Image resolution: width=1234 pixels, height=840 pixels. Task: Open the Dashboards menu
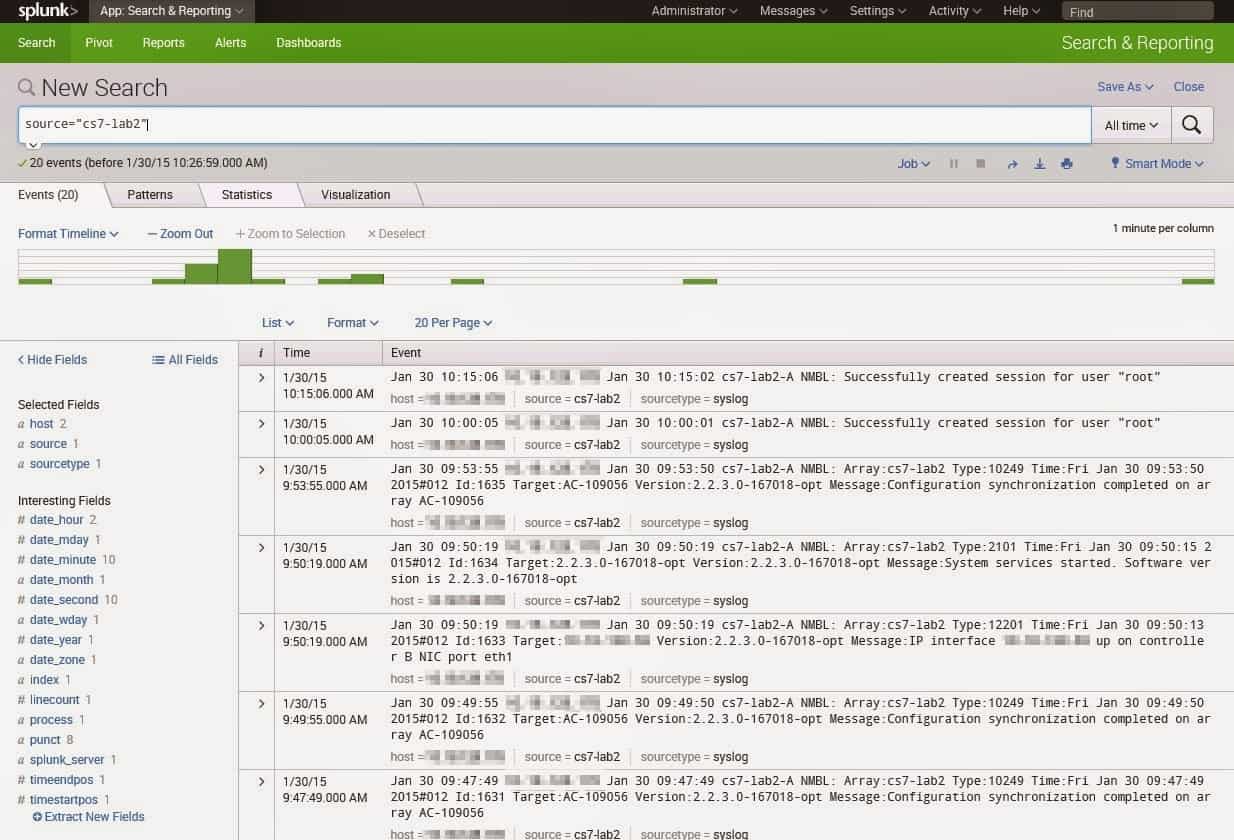click(x=308, y=42)
